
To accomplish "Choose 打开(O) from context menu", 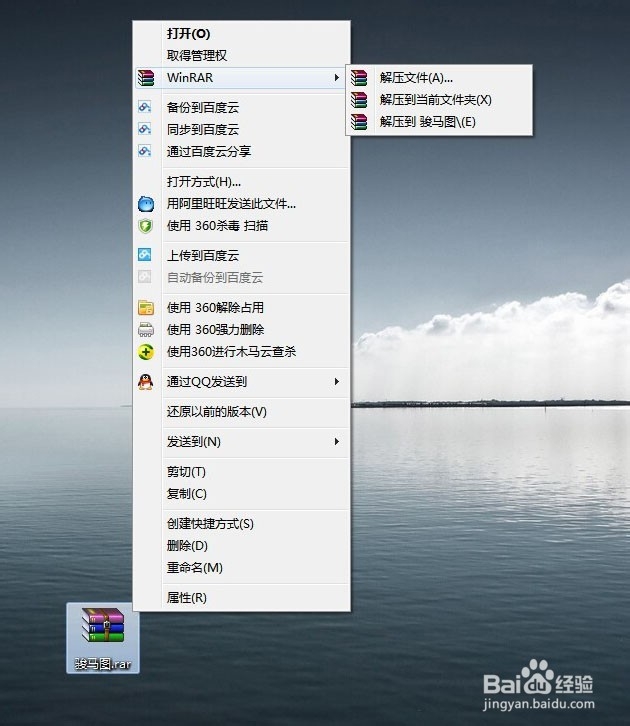I will (241, 33).
